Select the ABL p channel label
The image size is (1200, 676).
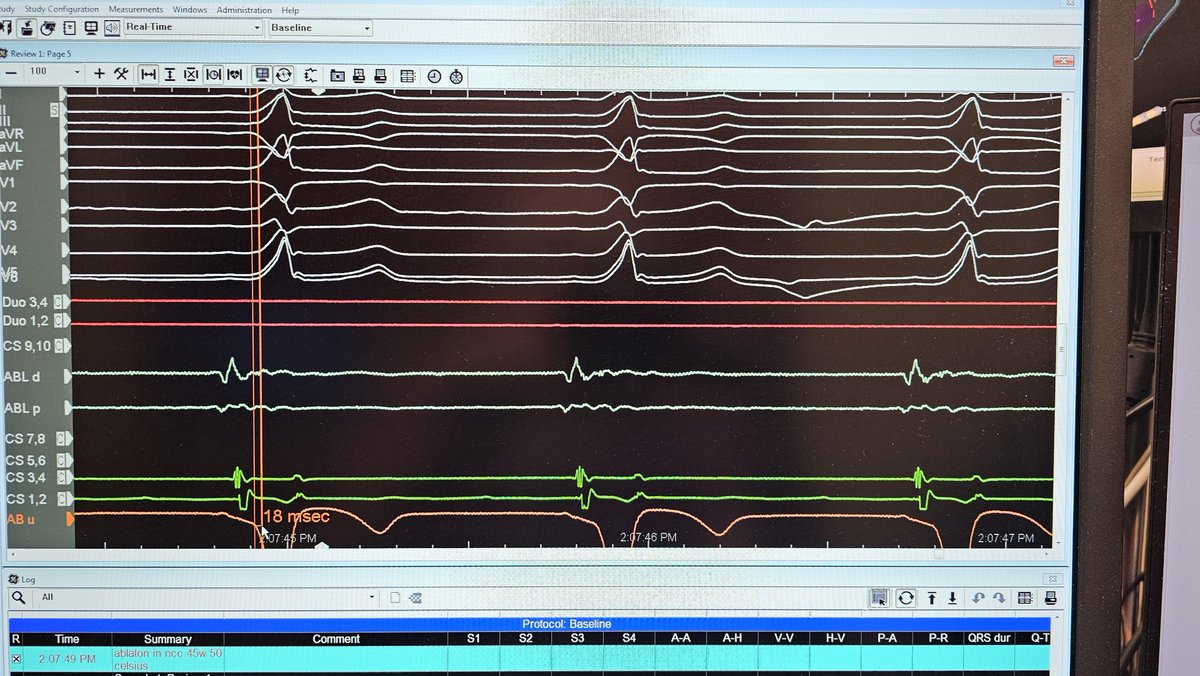[x=24, y=408]
